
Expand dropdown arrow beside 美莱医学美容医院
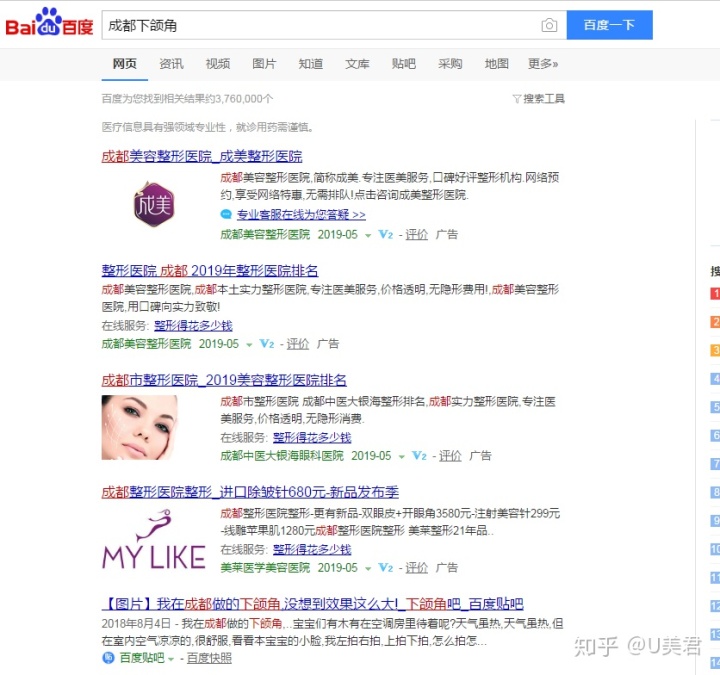click(368, 569)
